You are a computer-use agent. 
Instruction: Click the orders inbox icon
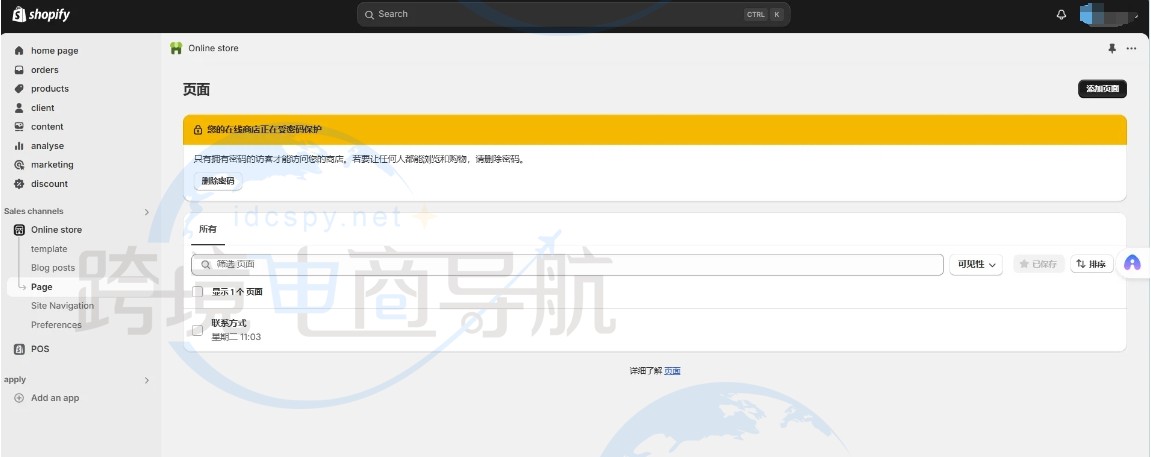[19, 70]
